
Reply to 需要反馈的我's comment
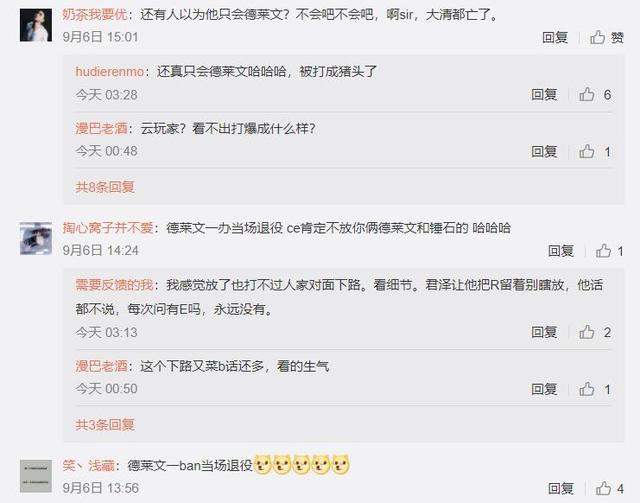pyautogui.click(x=544, y=332)
